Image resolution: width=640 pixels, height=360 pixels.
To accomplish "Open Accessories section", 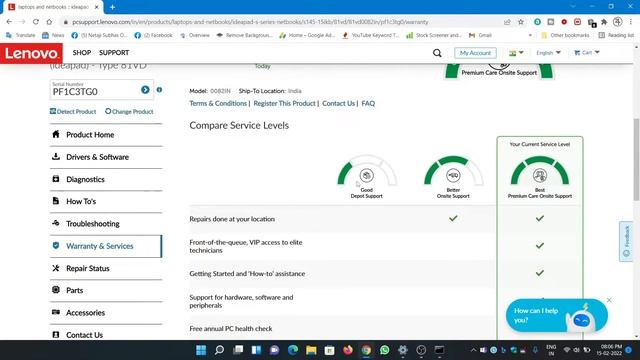I will [x=106, y=313].
